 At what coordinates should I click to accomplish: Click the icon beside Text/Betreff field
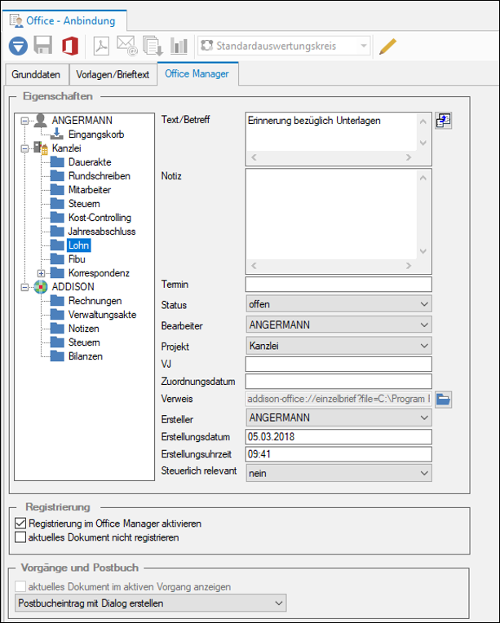coord(443,121)
